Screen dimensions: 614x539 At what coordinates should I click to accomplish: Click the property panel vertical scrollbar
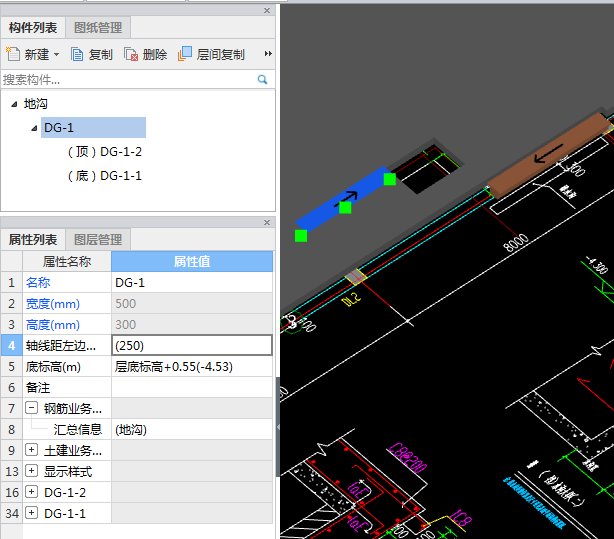tap(278, 427)
